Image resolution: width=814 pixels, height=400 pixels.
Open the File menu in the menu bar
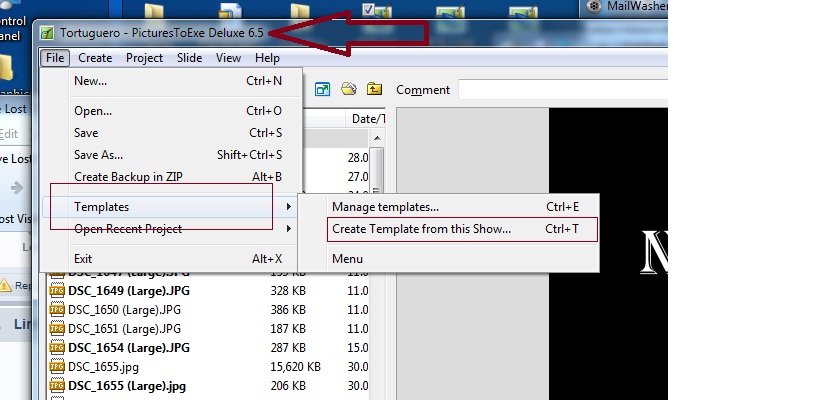pos(55,58)
